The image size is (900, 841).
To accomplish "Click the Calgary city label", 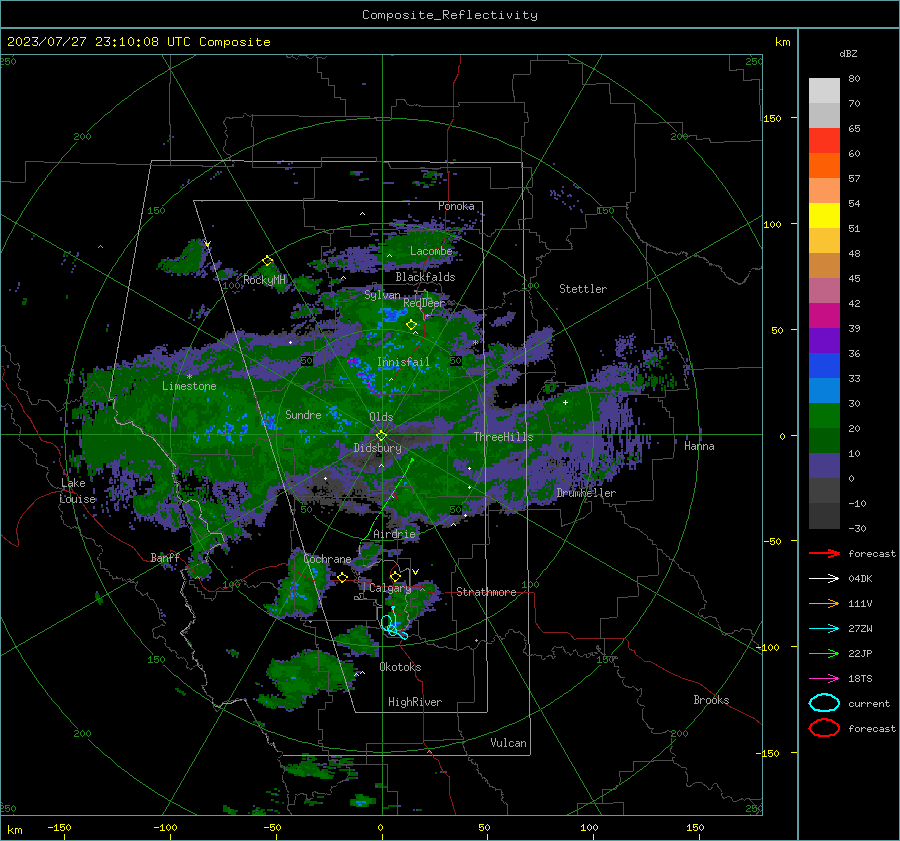I will coord(390,588).
